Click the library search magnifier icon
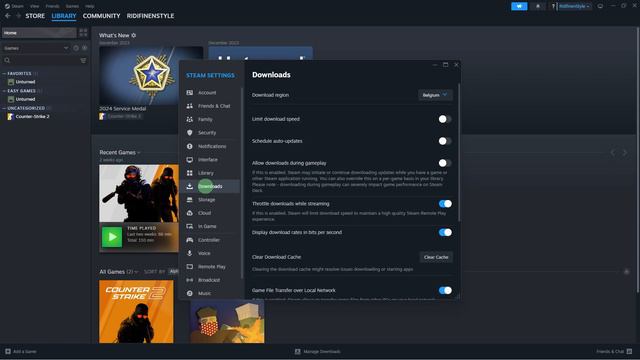The height and width of the screenshot is (360, 640). (7, 60)
